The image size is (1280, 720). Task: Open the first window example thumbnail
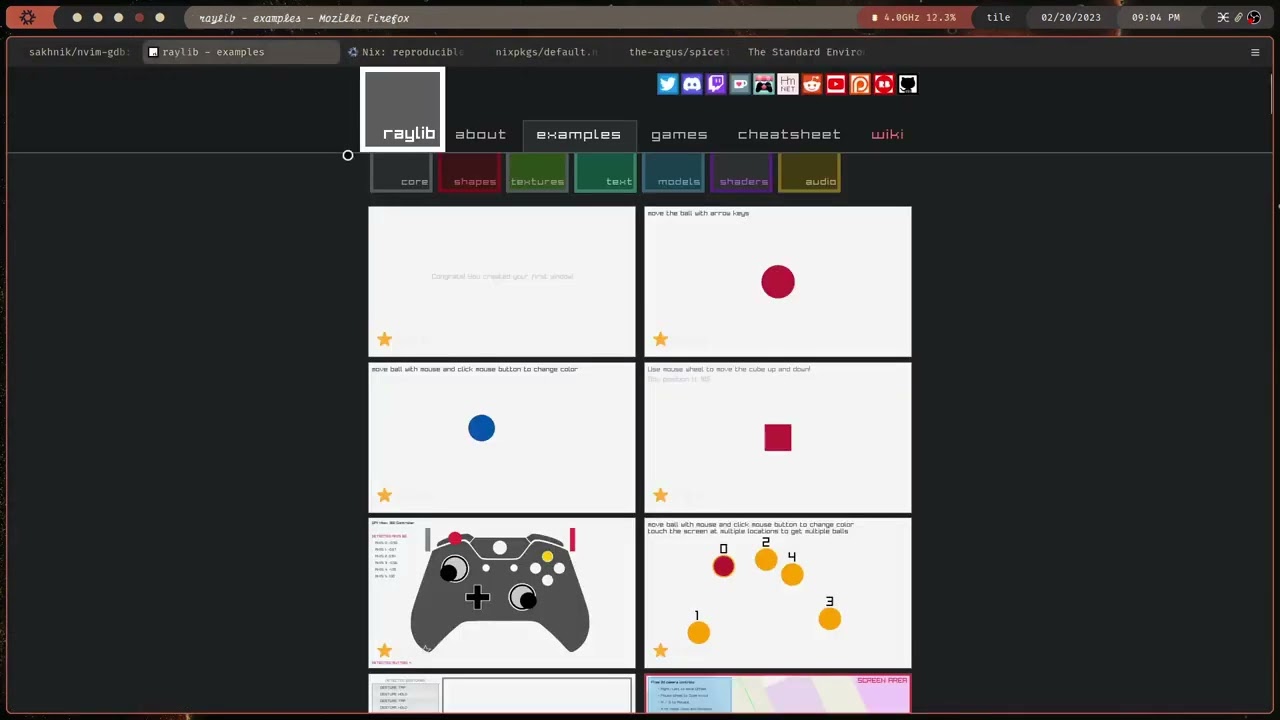point(501,281)
